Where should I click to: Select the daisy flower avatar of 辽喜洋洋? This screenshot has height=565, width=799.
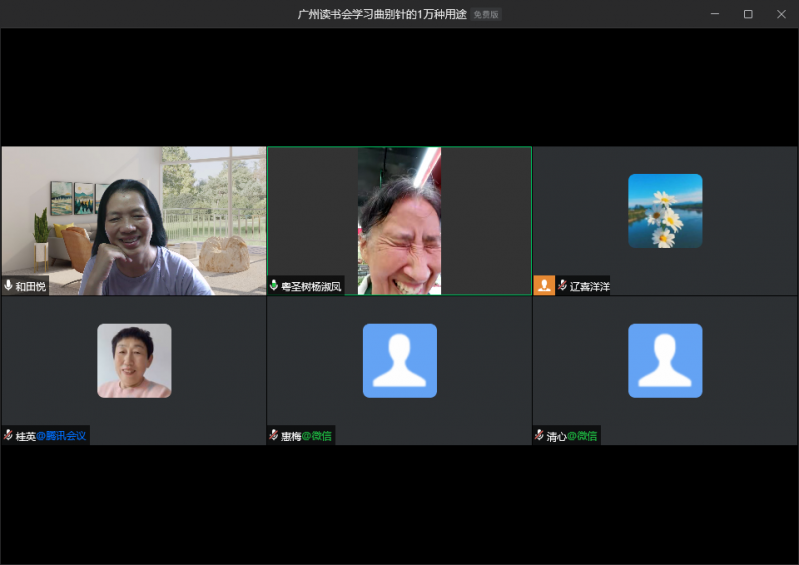pyautogui.click(x=665, y=211)
